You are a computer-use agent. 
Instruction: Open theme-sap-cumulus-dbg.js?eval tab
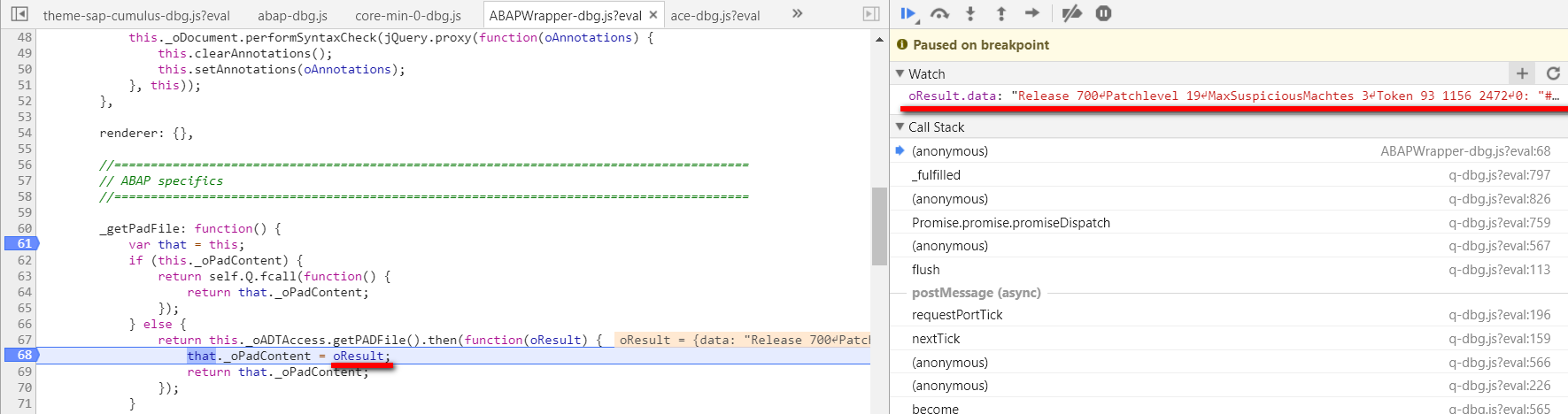(136, 15)
